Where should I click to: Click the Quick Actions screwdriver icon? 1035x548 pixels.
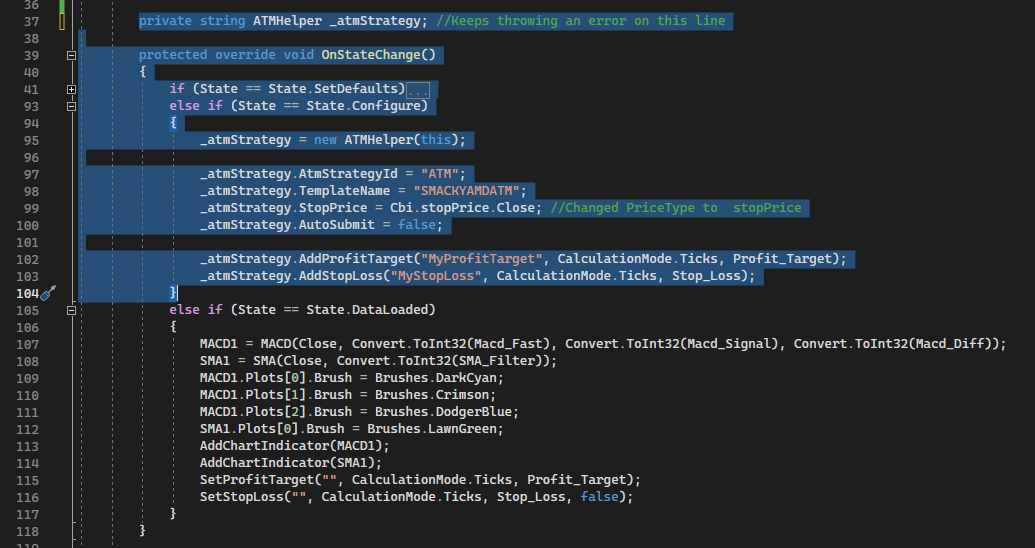coord(48,293)
